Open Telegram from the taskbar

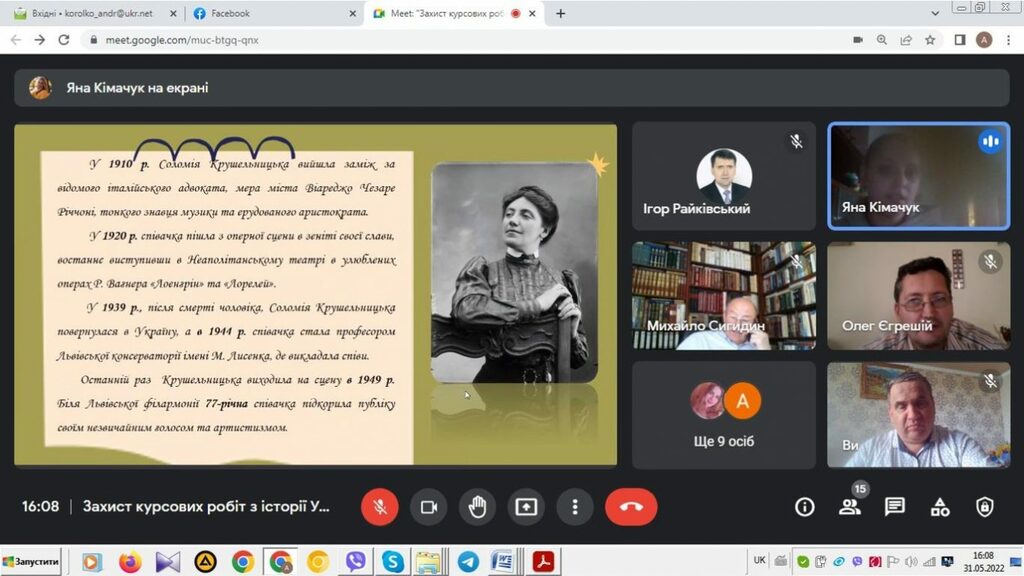tap(468, 562)
